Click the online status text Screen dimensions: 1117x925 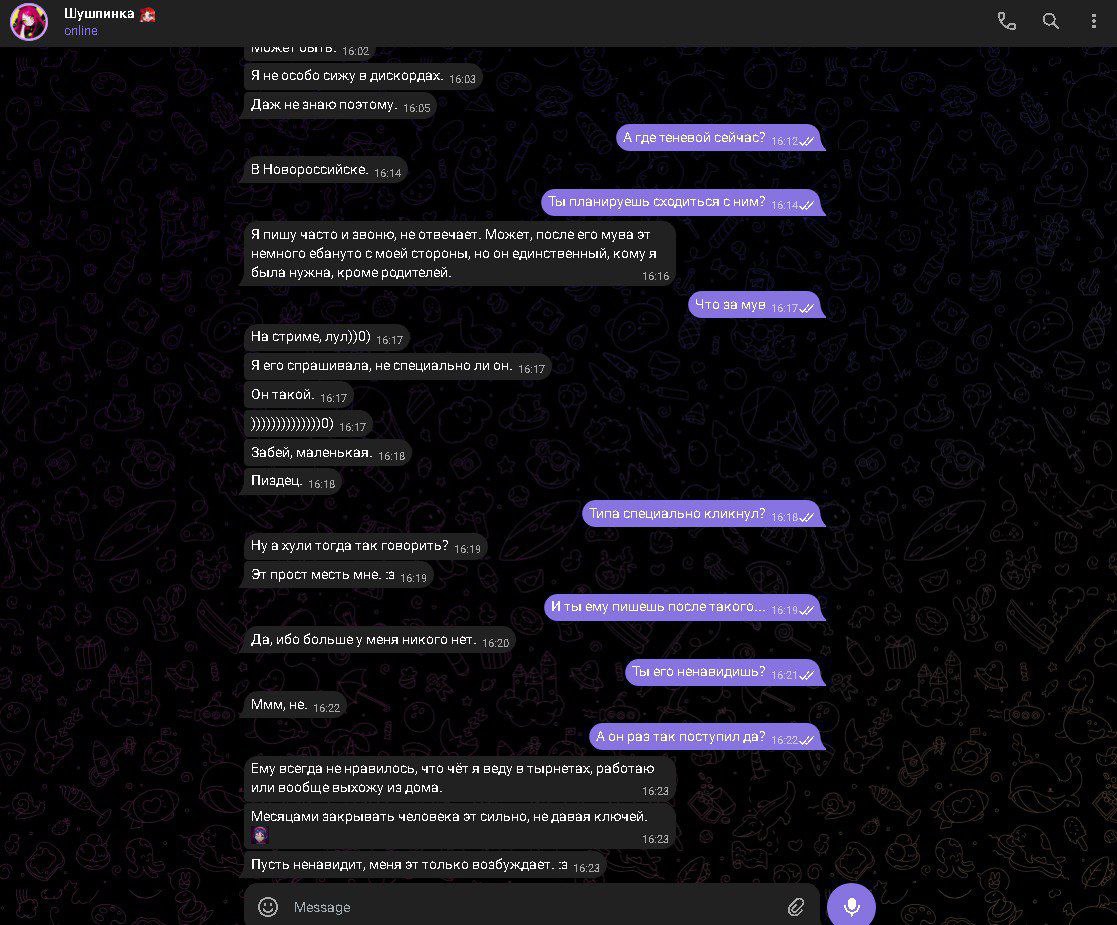[80, 31]
